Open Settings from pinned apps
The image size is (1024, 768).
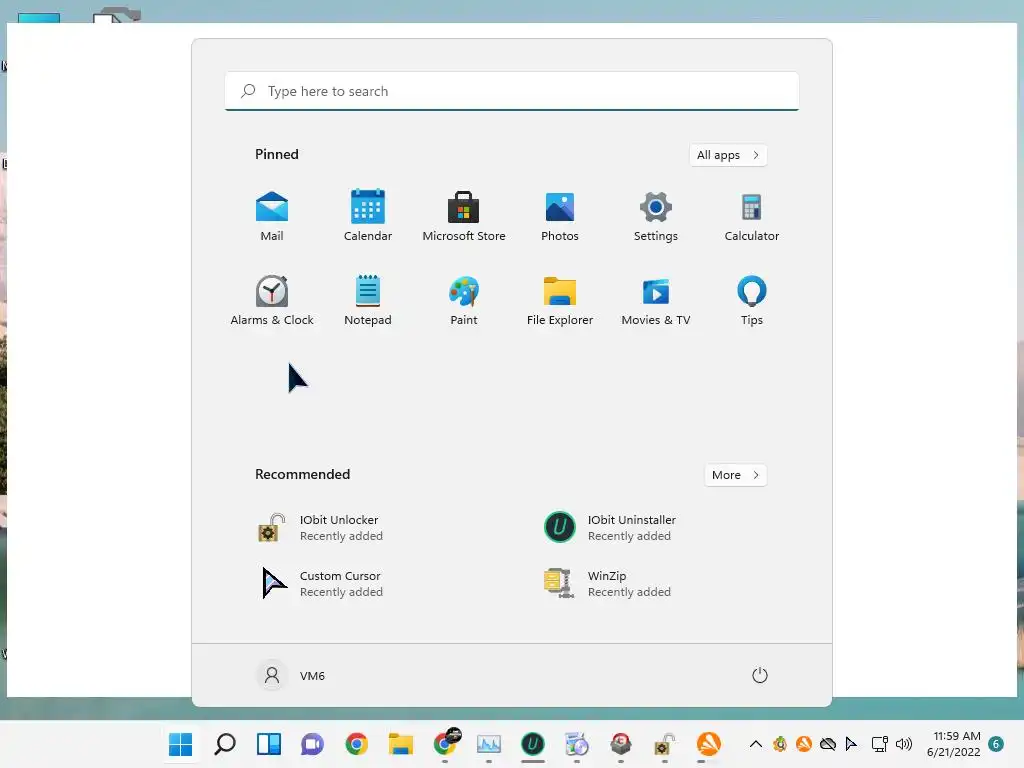656,217
